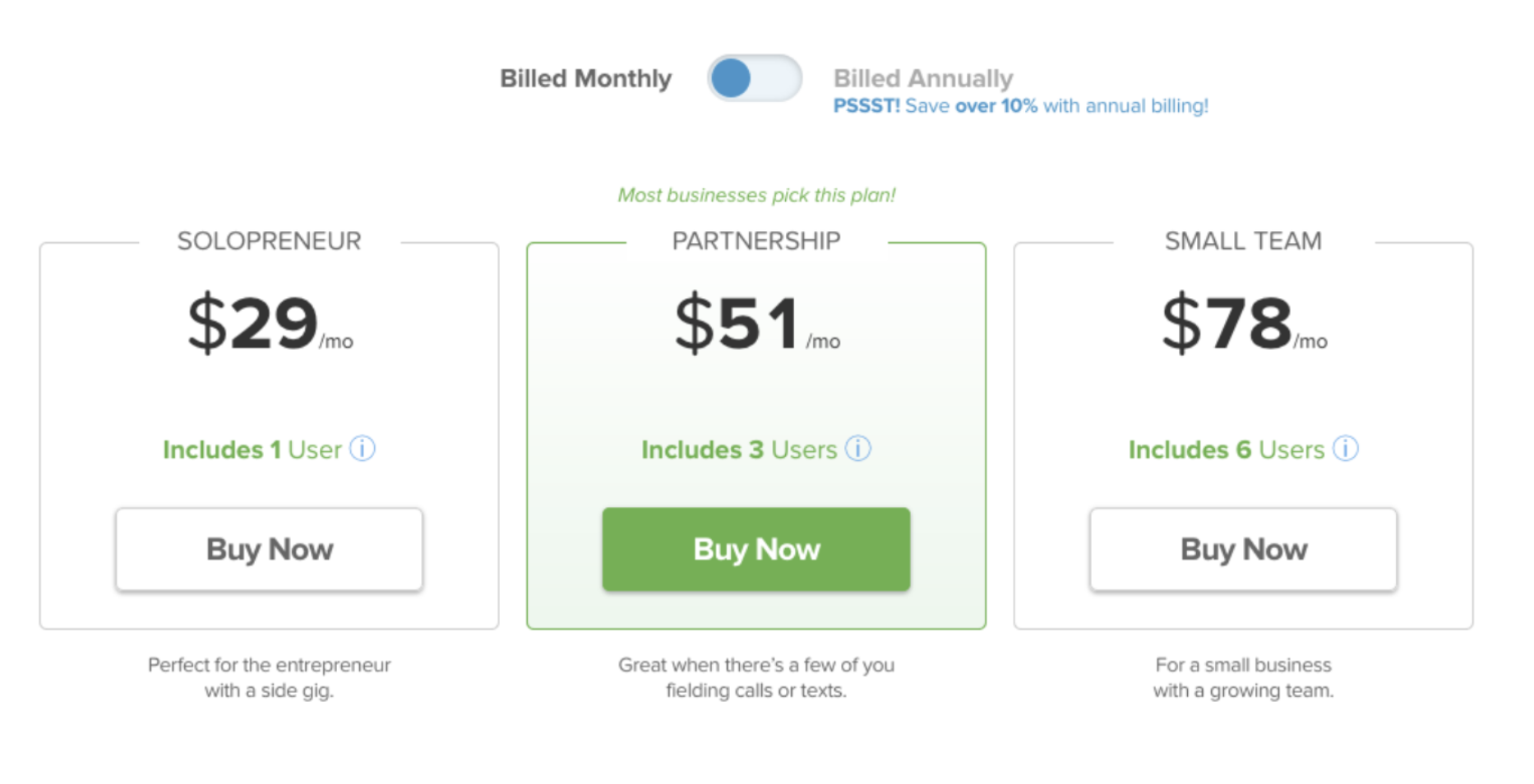
Task: Click the annual billing savings text
Action: click(1020, 106)
